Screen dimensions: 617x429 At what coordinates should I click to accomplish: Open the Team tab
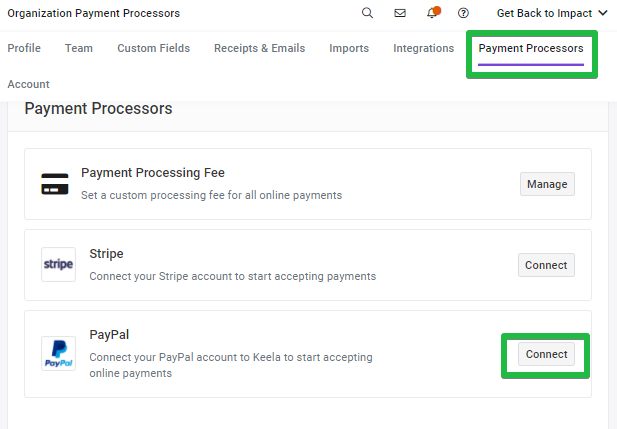79,48
